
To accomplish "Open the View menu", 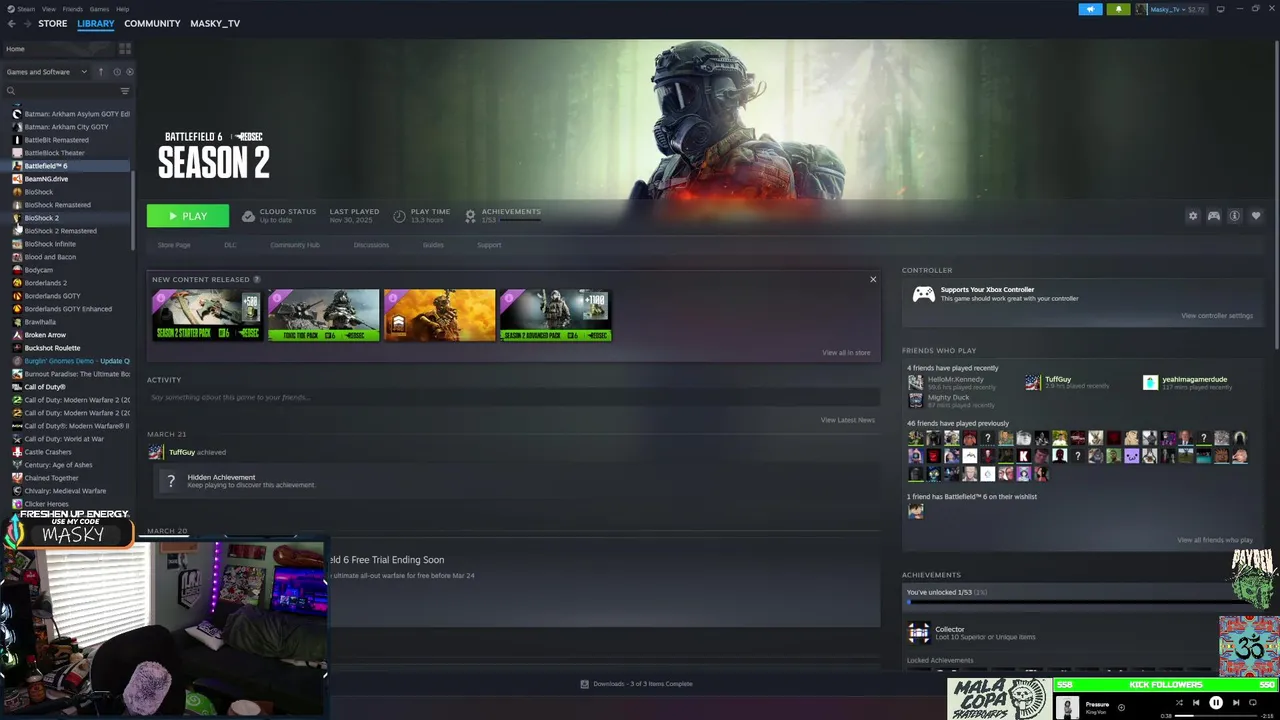I will [48, 9].
